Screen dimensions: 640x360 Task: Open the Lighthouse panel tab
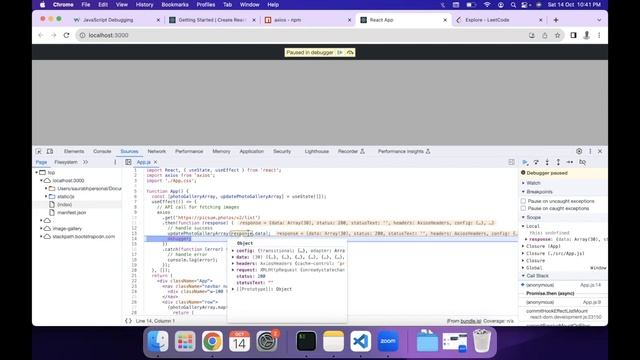317,151
